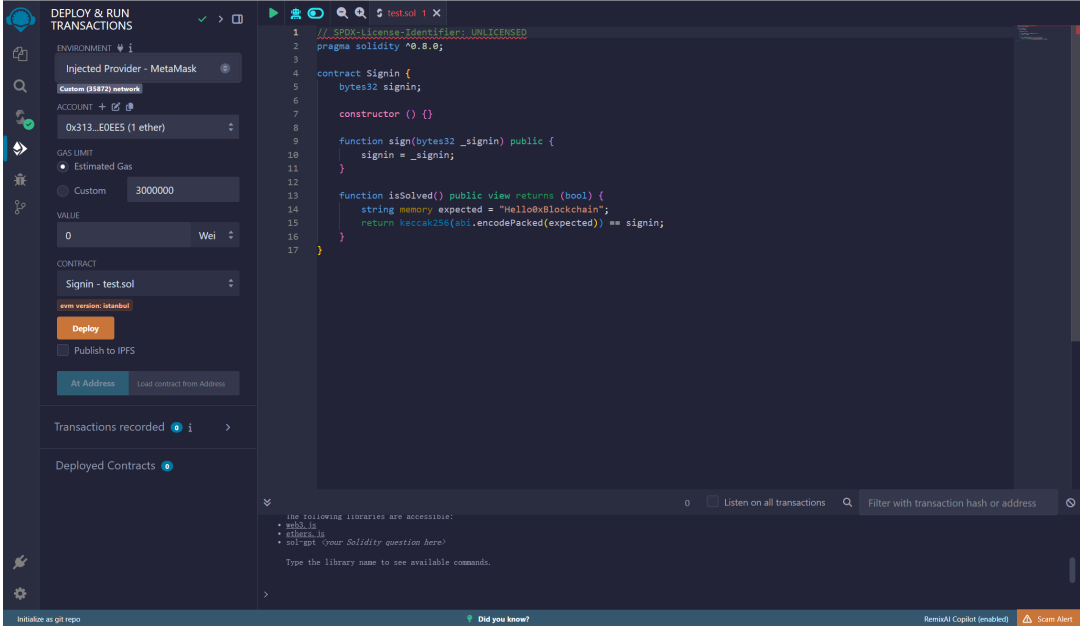Viewport: 1080px width, 627px height.
Task: Open the Solidity Compiler sidebar icon
Action: click(22, 118)
